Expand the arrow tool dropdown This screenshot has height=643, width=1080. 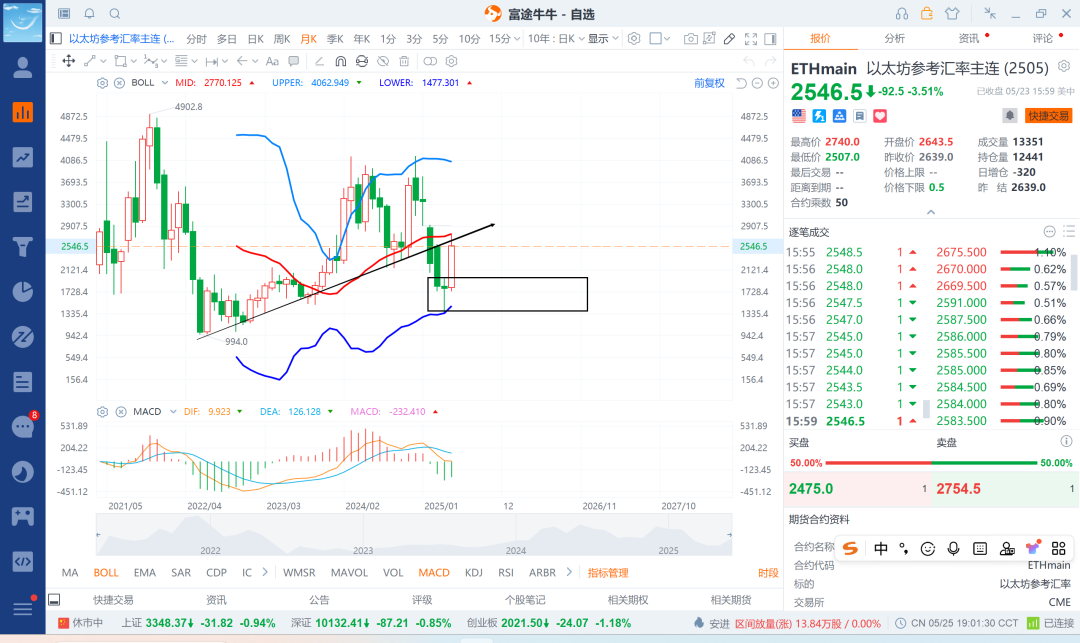(x=255, y=61)
